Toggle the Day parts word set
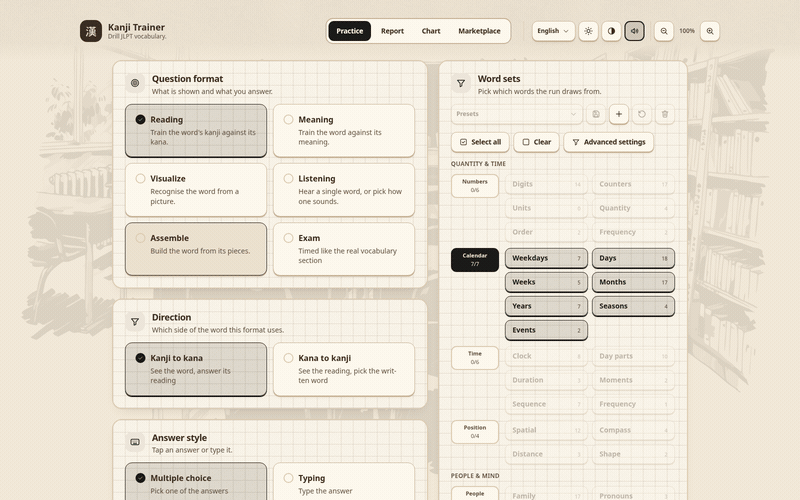The width and height of the screenshot is (800, 500). coord(633,356)
